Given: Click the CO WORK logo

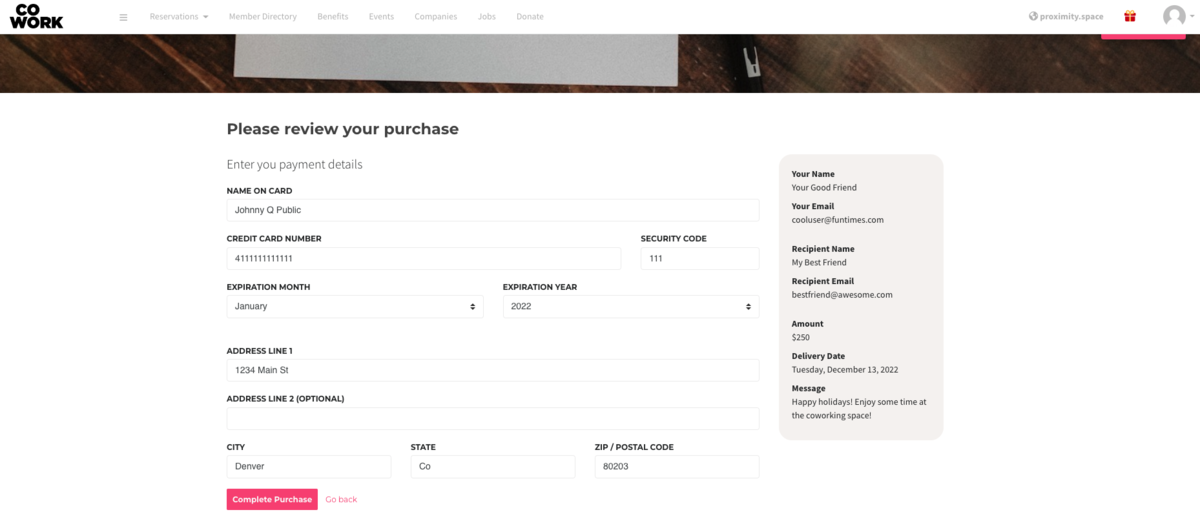Looking at the screenshot, I should click(36, 16).
